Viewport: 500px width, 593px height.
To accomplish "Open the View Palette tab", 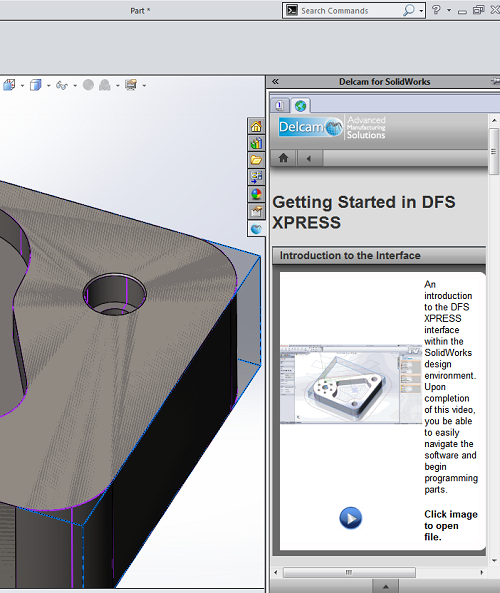I will [256, 177].
